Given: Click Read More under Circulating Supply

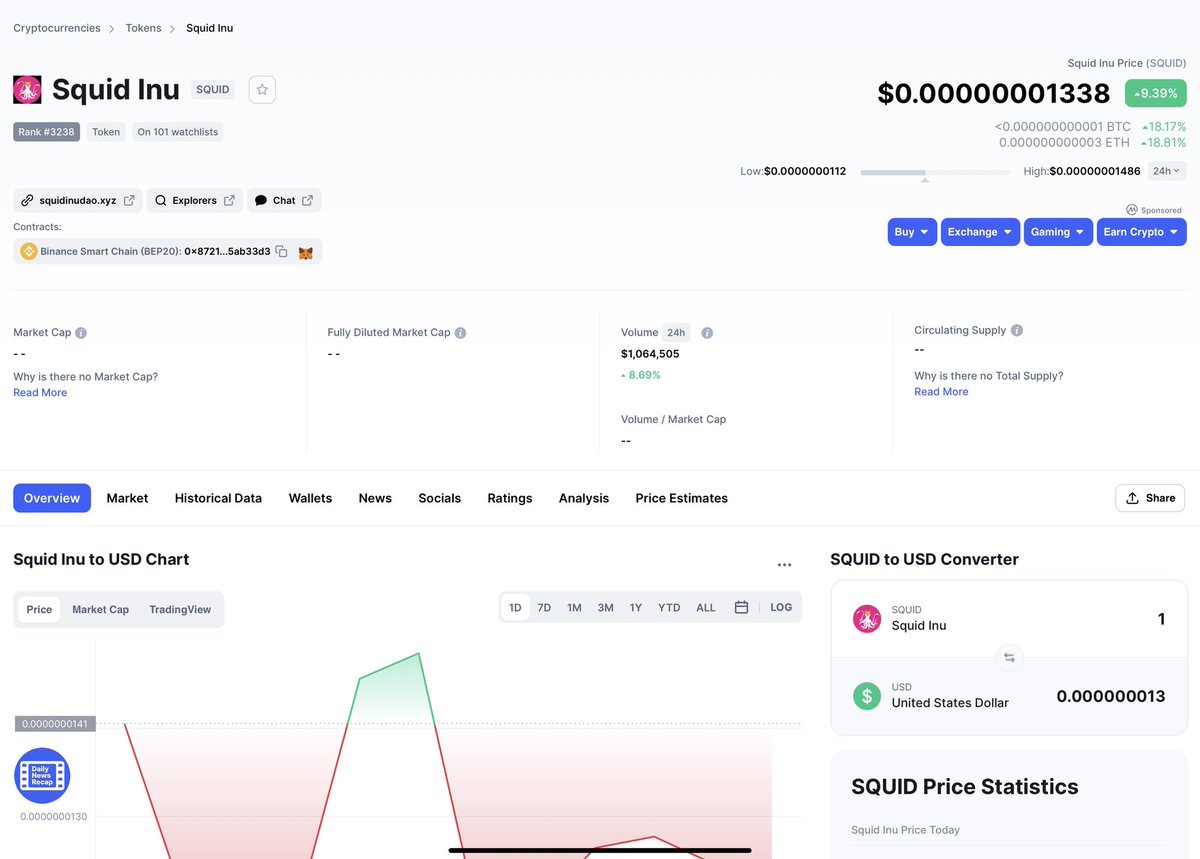Looking at the screenshot, I should [941, 392].
